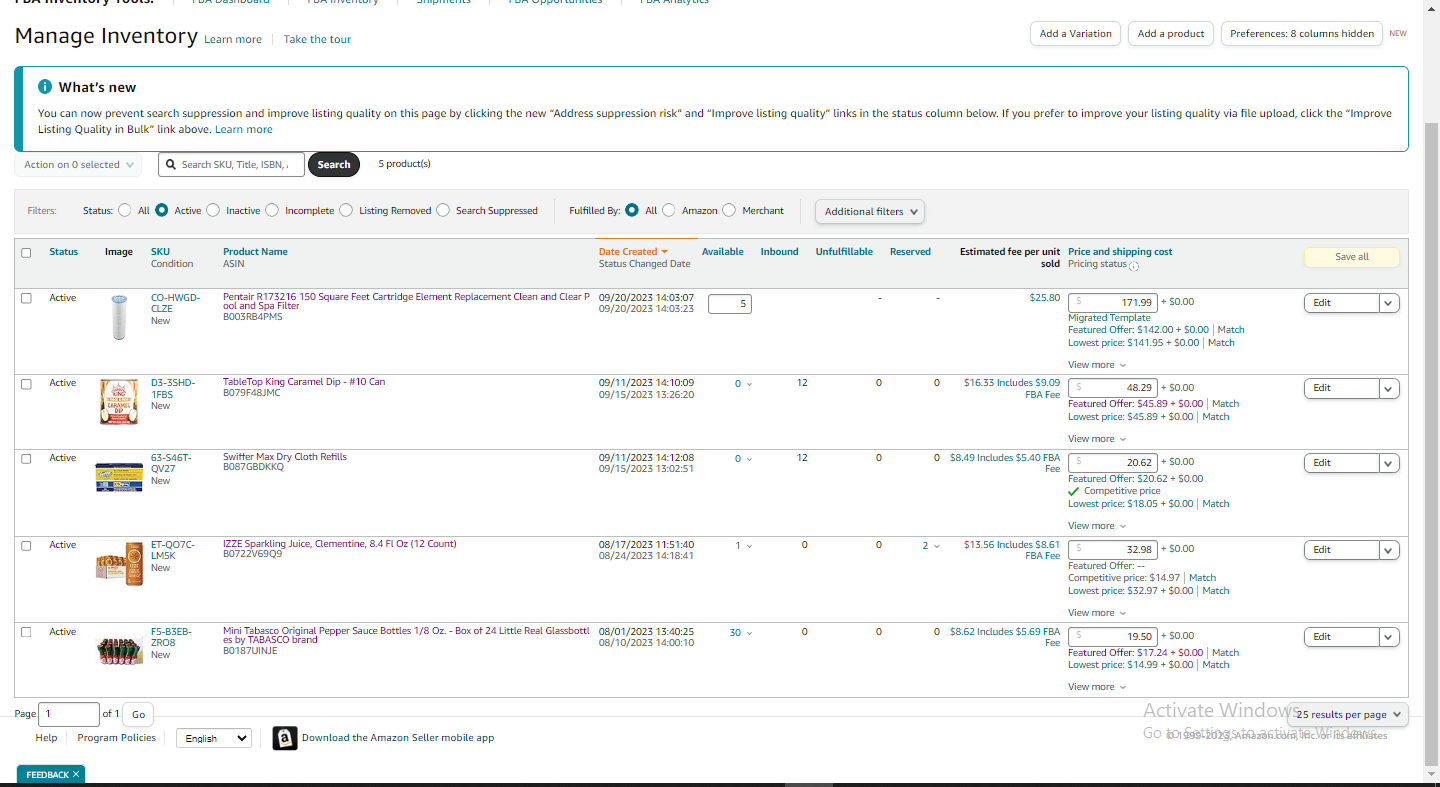Open Preferences: 8 columns hidden

(1302, 34)
